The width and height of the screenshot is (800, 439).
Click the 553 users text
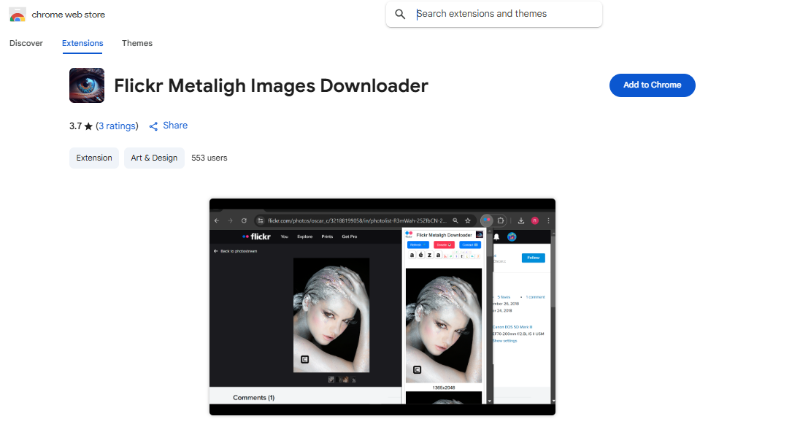(x=209, y=158)
